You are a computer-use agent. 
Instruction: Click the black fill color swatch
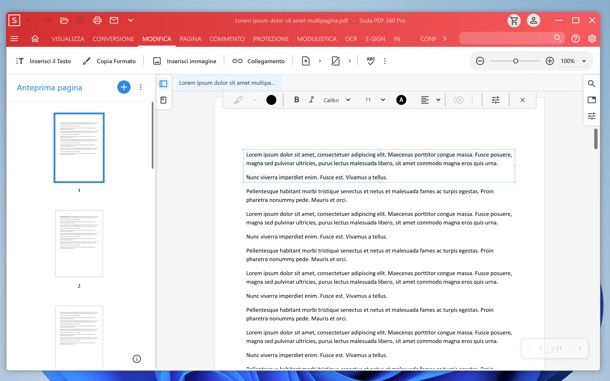(x=271, y=100)
